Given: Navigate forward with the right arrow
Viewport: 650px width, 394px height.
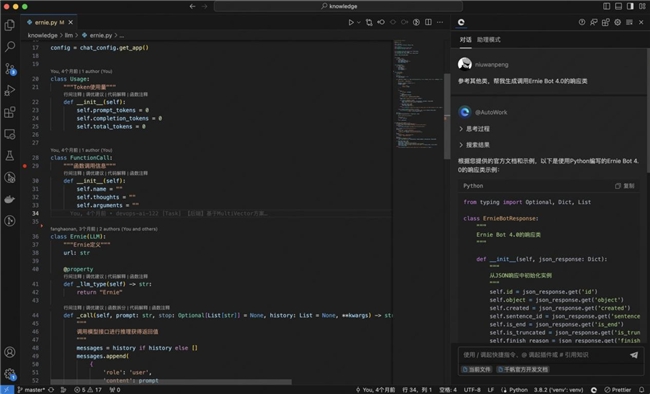Looking at the screenshot, I should tap(204, 6).
